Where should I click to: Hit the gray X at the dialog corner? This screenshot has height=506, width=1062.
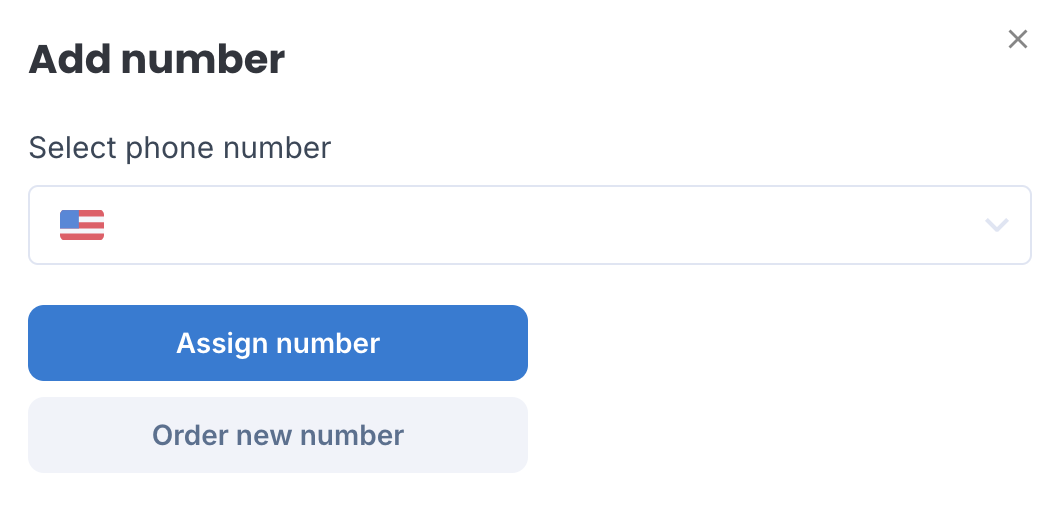(1017, 39)
